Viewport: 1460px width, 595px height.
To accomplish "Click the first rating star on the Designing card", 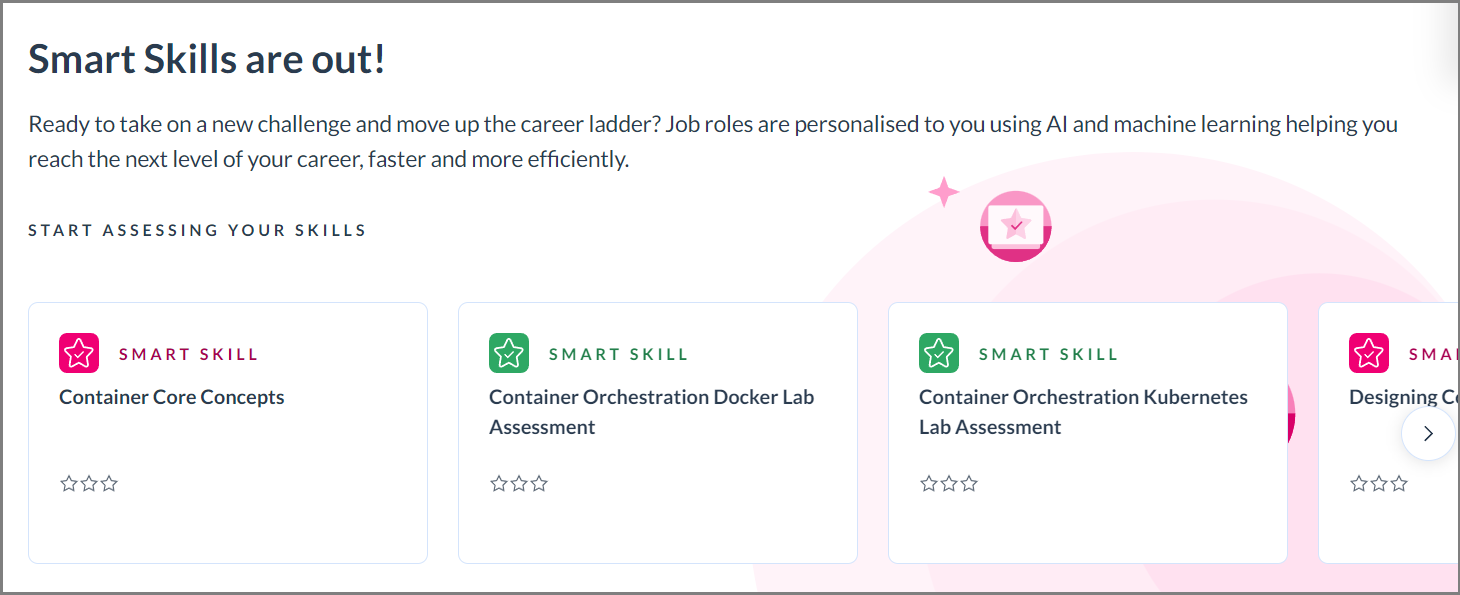I will coord(1358,482).
